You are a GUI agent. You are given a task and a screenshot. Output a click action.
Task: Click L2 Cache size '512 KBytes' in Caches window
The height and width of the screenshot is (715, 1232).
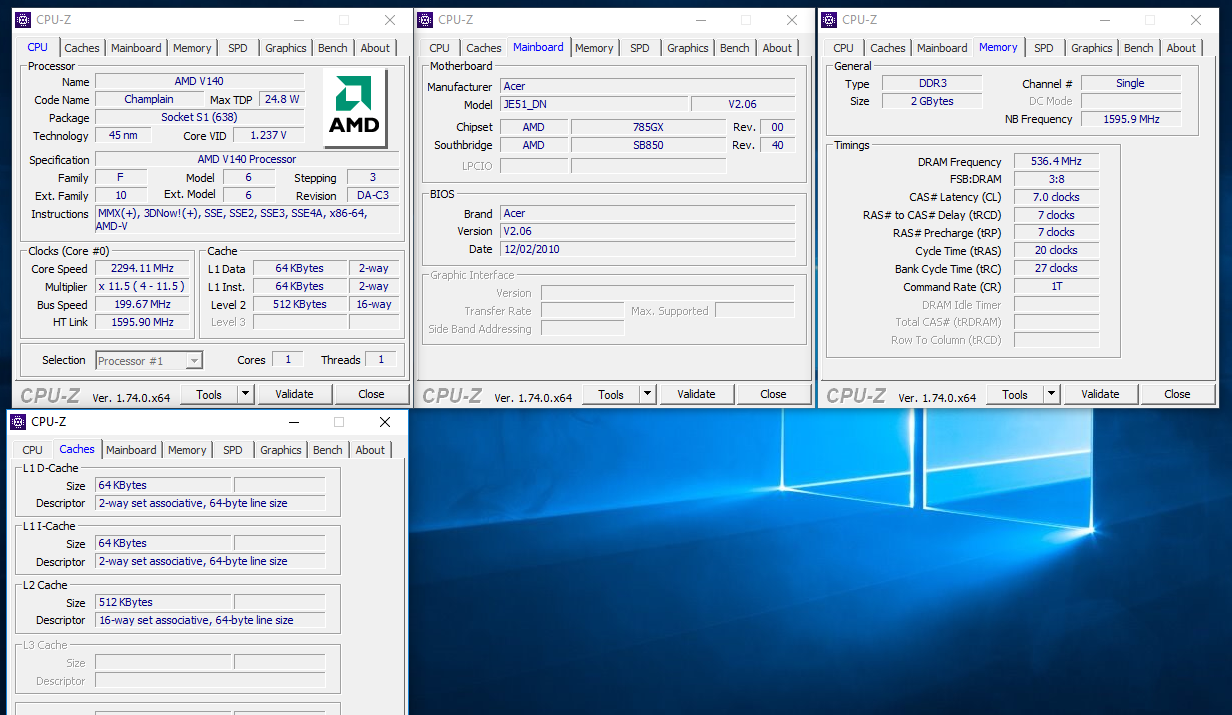coord(163,602)
